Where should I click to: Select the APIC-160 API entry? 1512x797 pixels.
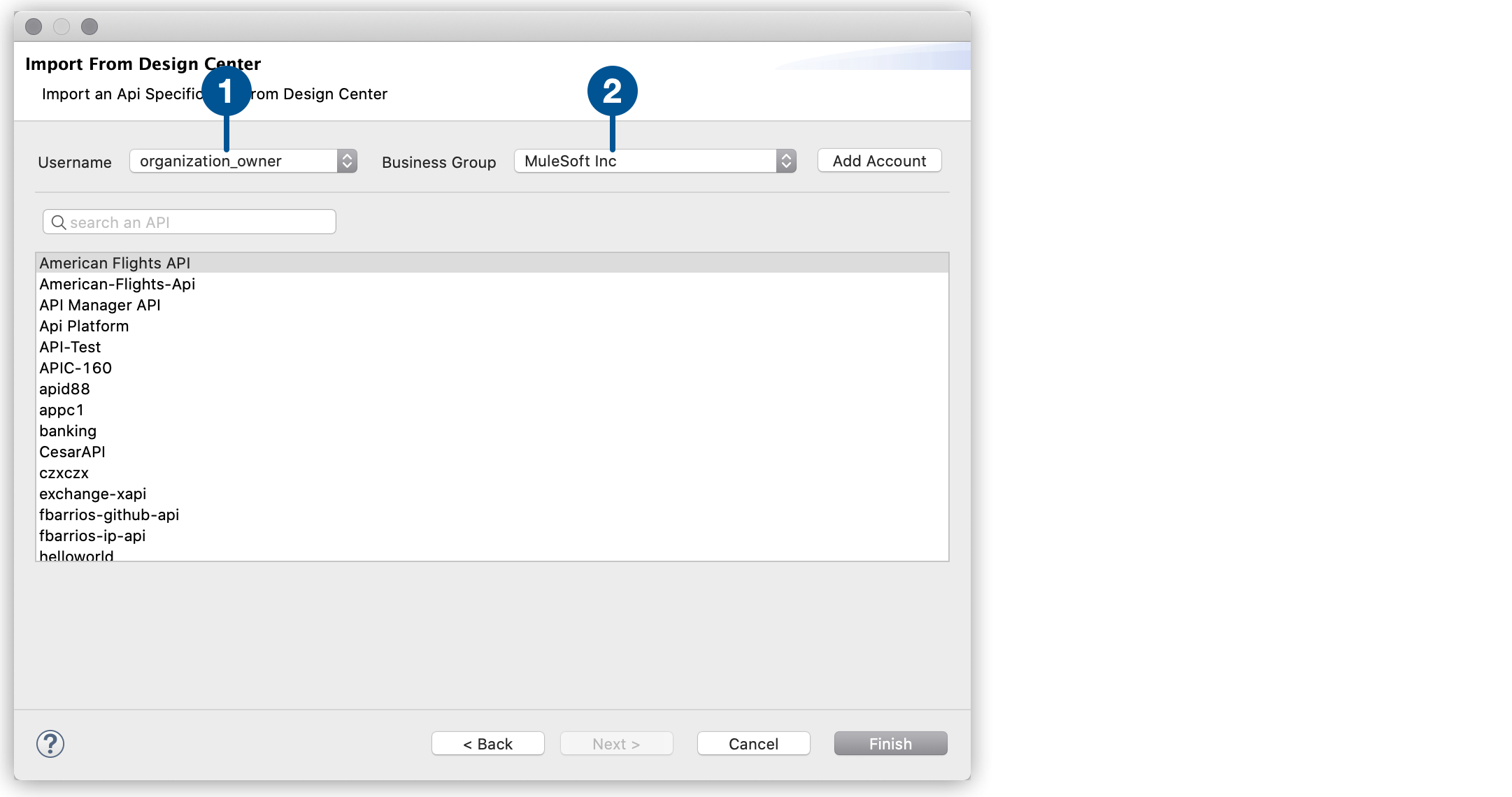[75, 368]
